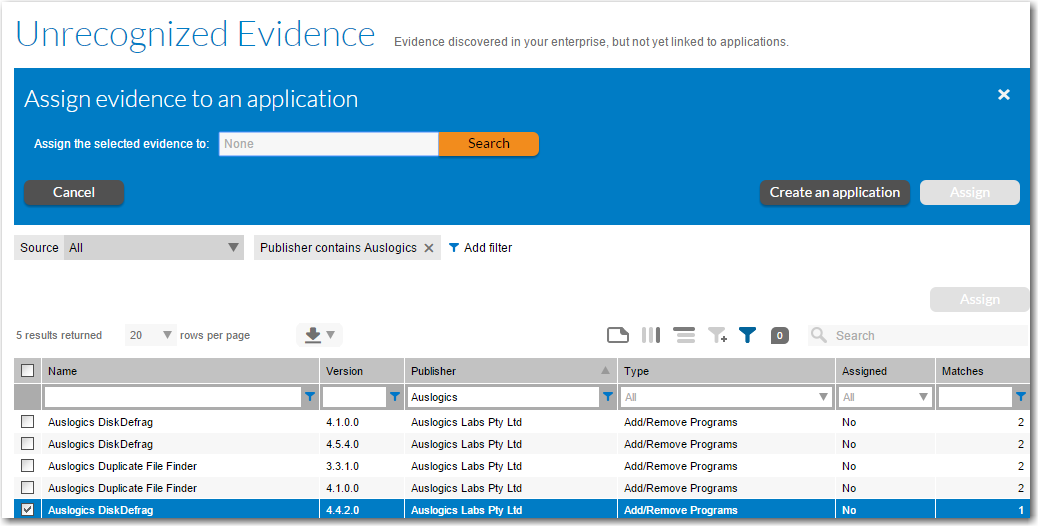
Task: Click the 5 results returned text
Action: click(59, 335)
